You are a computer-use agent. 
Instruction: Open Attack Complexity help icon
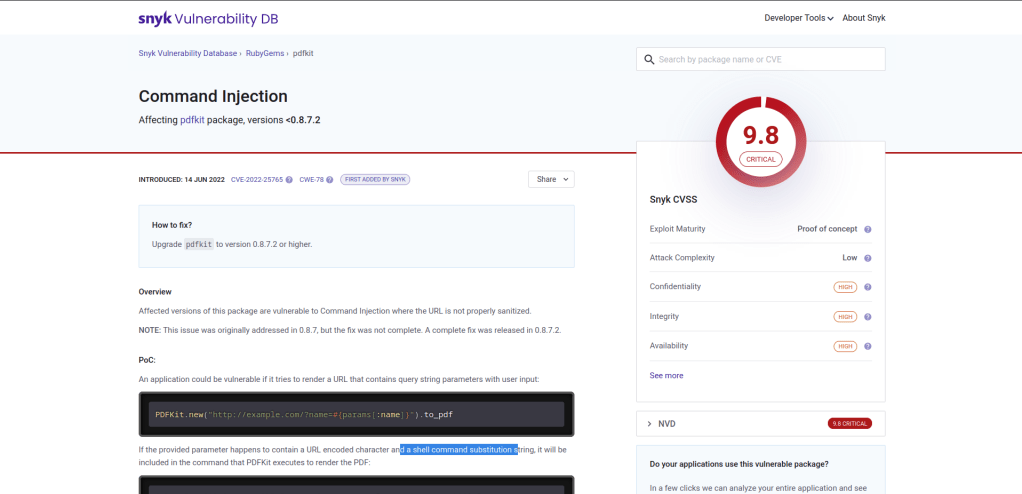pos(867,258)
